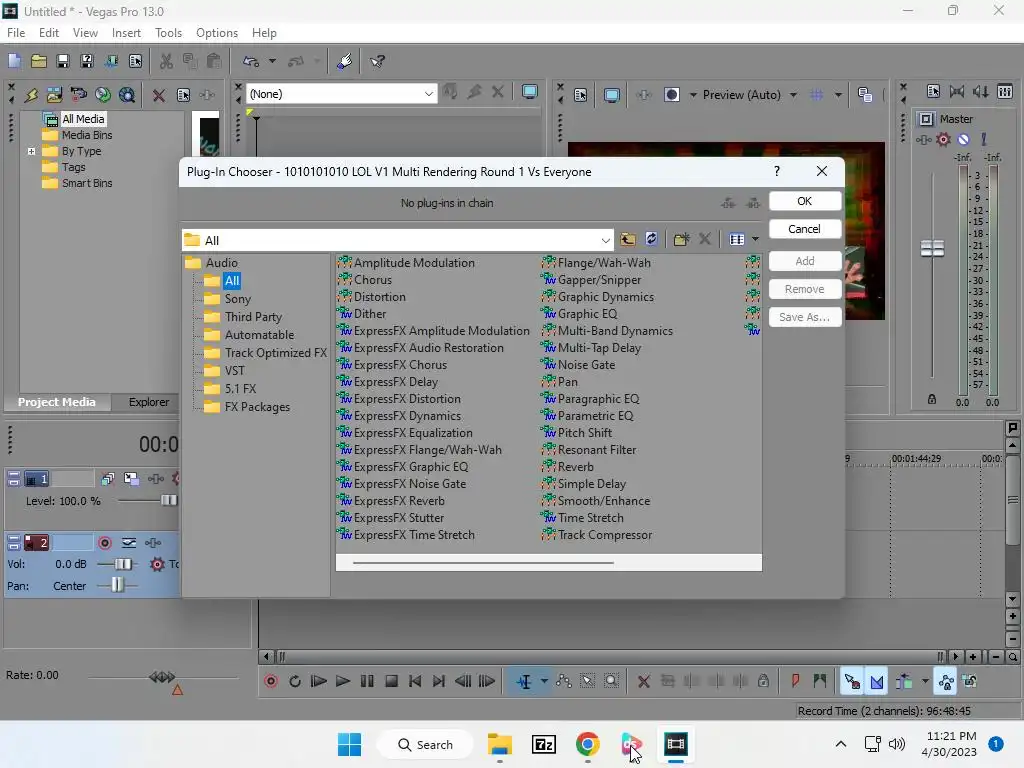Select the Sony folder in plug-in tree
The width and height of the screenshot is (1024, 768).
coord(238,298)
